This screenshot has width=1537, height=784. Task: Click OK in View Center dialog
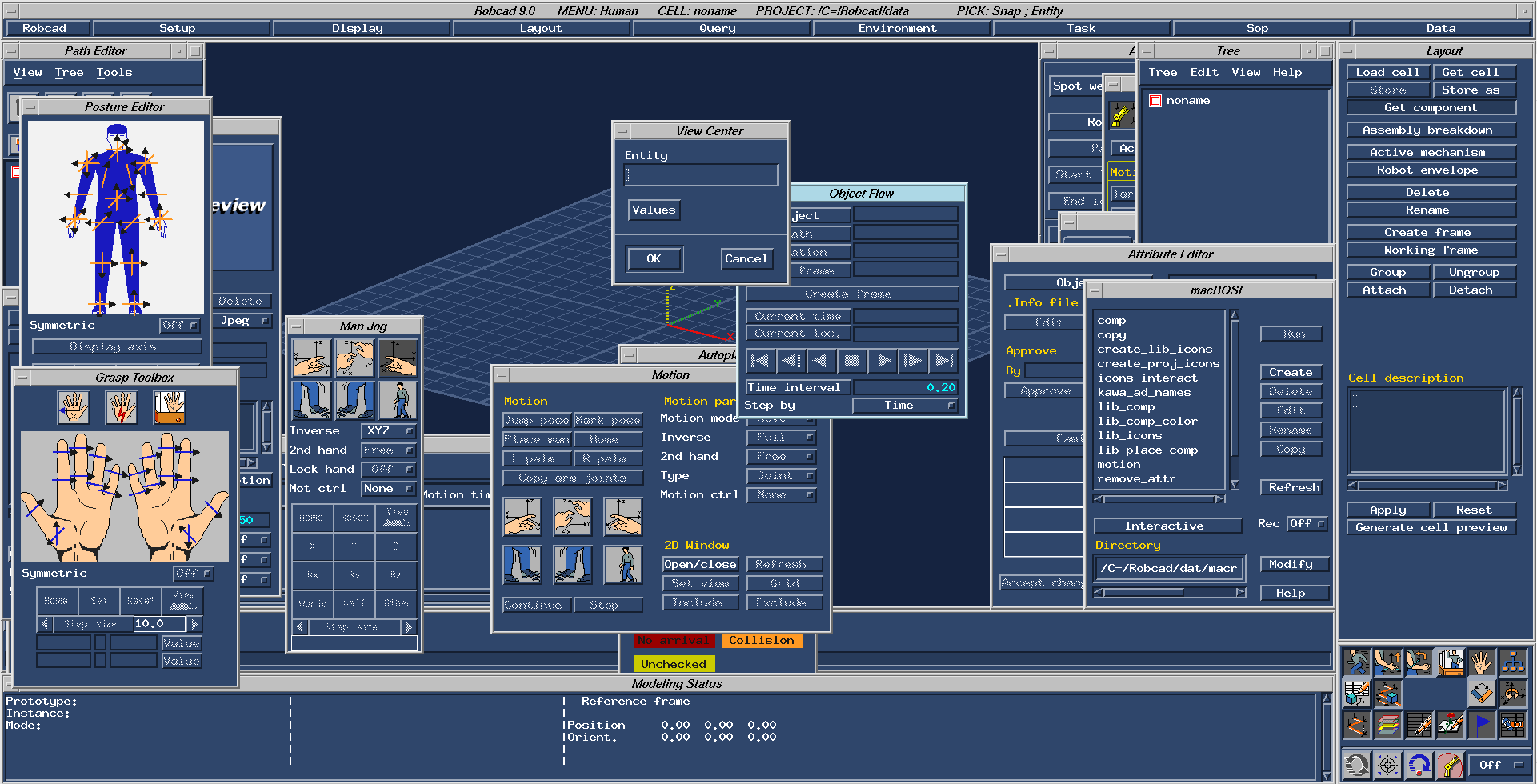tap(654, 258)
